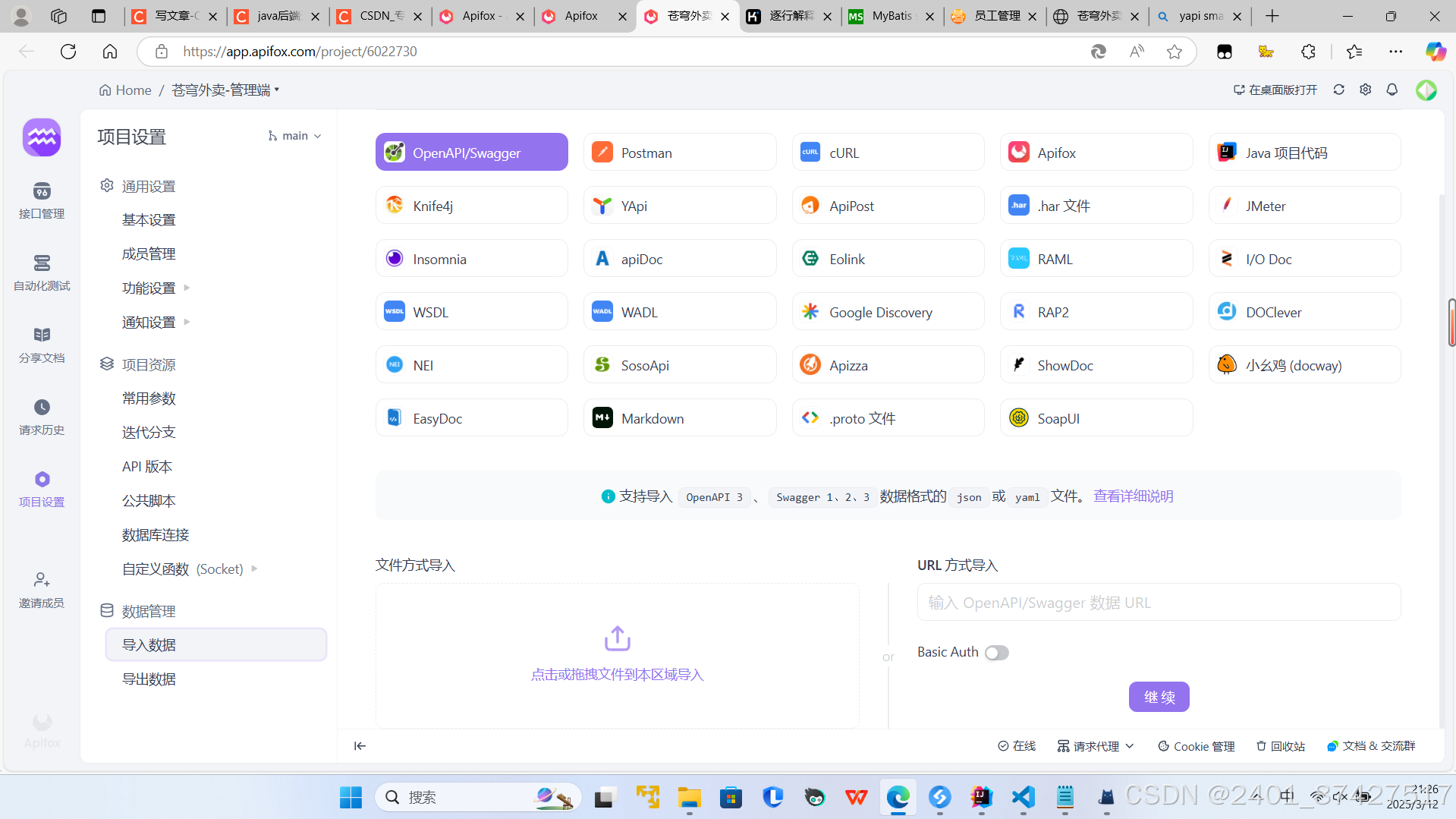Click 在桌面版打开 button
Image resolution: width=1456 pixels, height=819 pixels.
coord(1275,90)
